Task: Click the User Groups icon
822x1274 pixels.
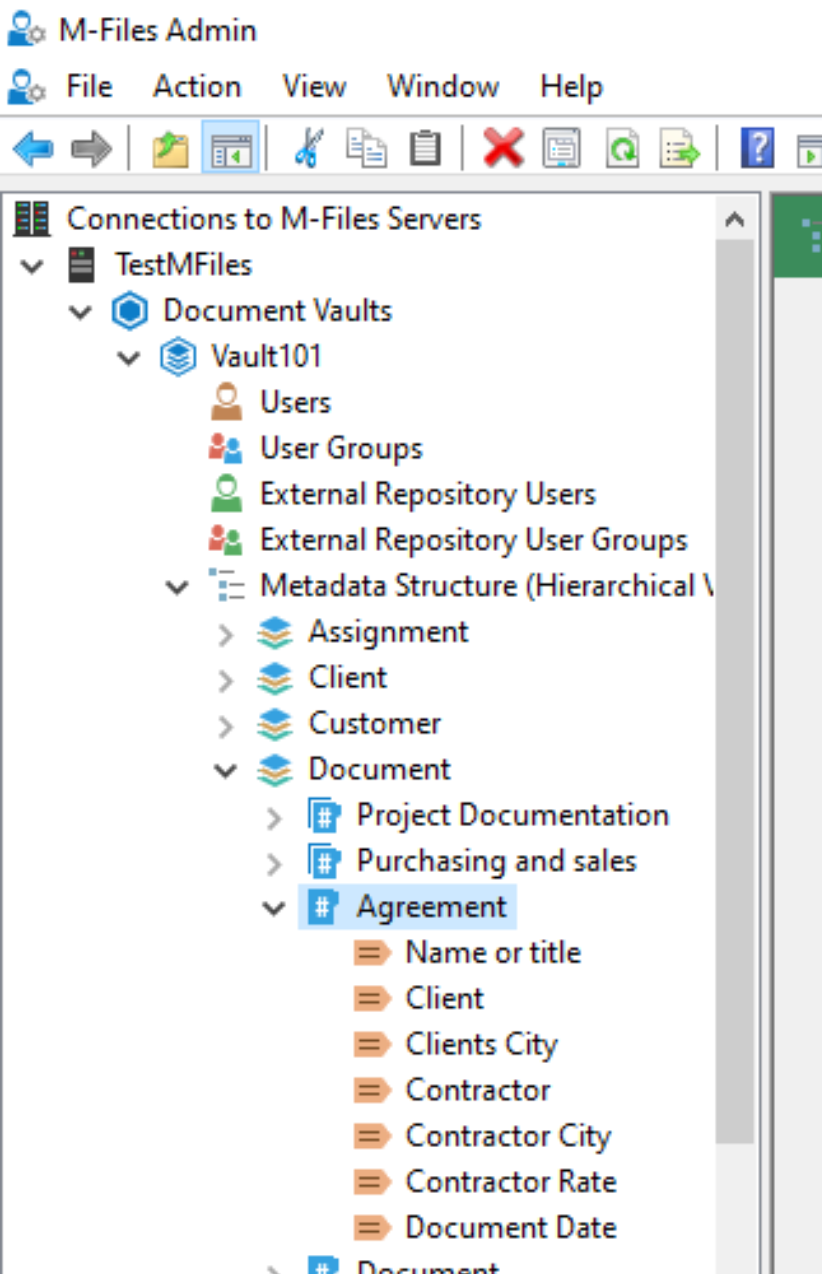Action: click(226, 448)
